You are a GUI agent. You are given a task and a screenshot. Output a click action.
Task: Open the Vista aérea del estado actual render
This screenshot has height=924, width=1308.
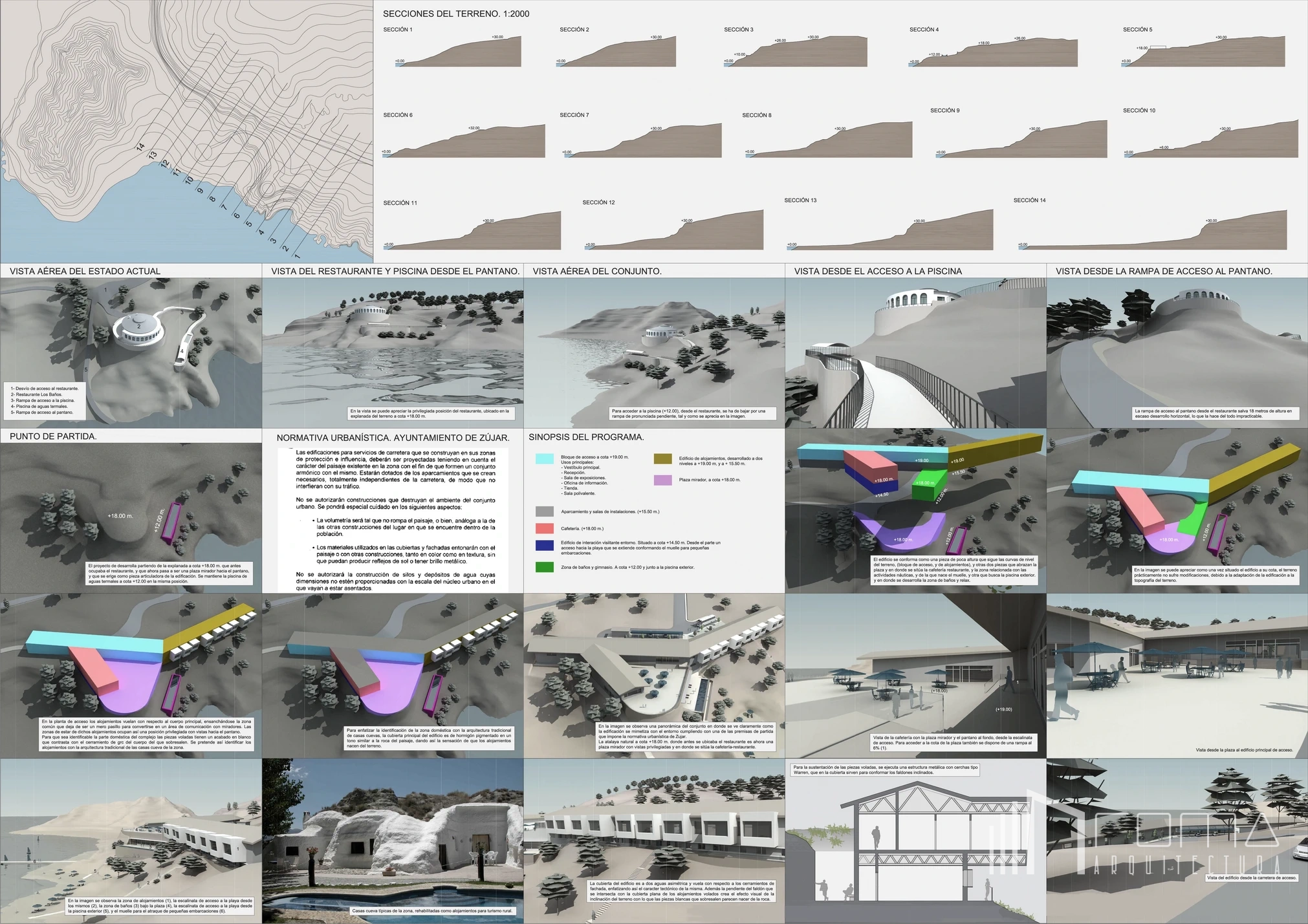(131, 352)
